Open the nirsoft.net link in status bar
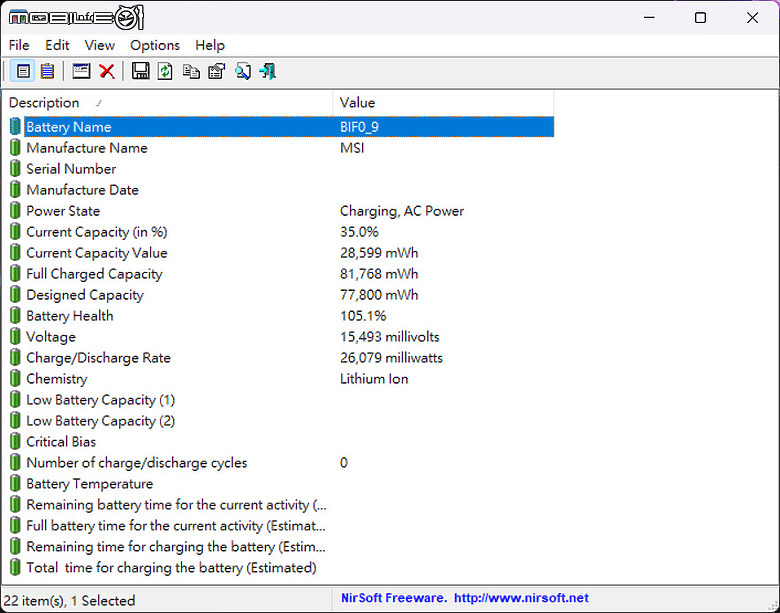This screenshot has height=613, width=780. [521, 598]
